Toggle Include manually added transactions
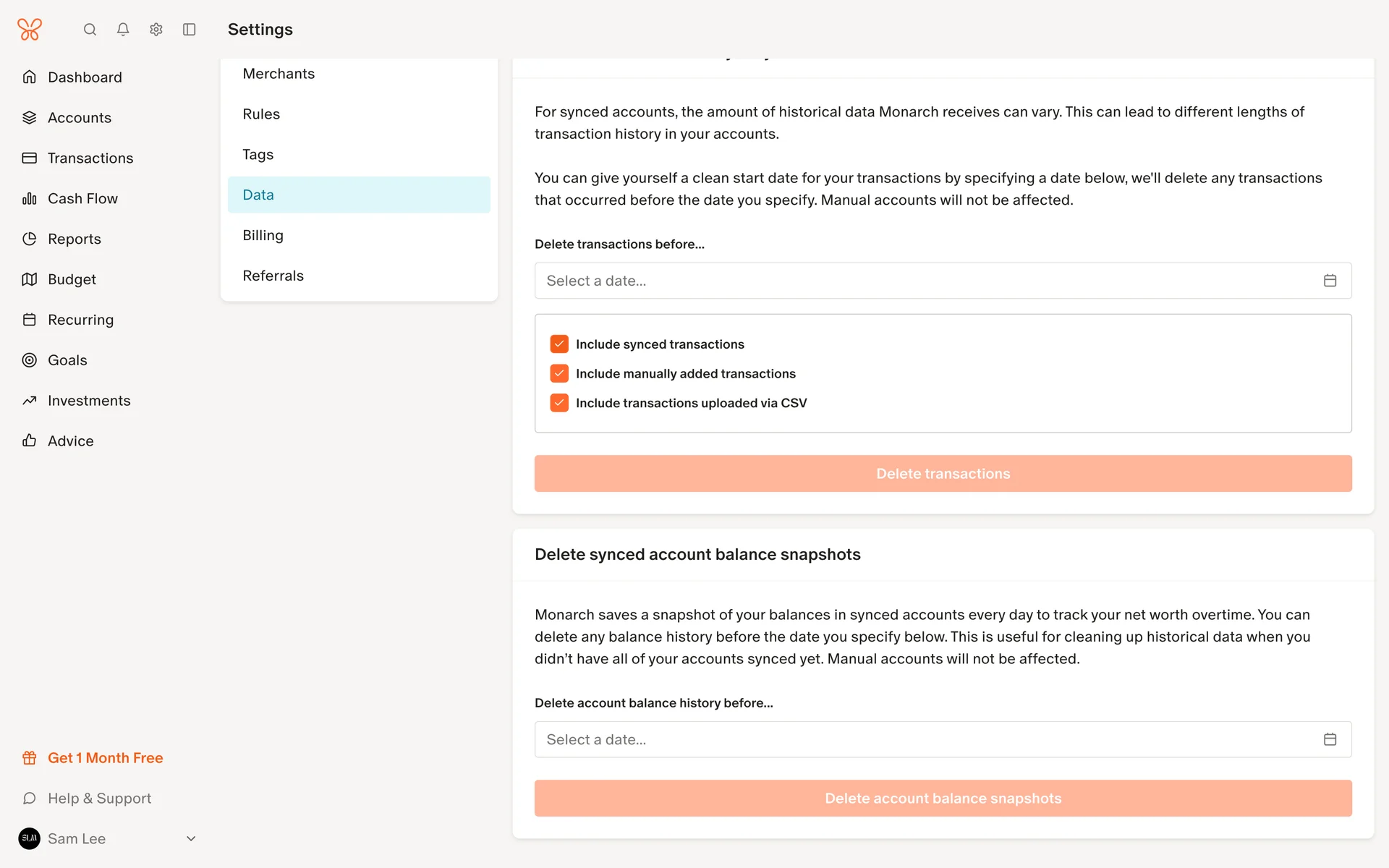This screenshot has width=1389, height=868. 559,373
